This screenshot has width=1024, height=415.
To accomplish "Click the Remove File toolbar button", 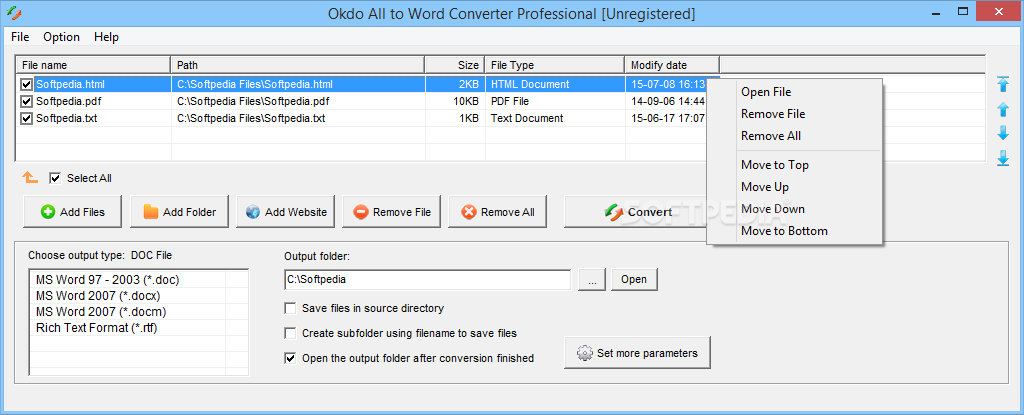I will click(x=391, y=212).
